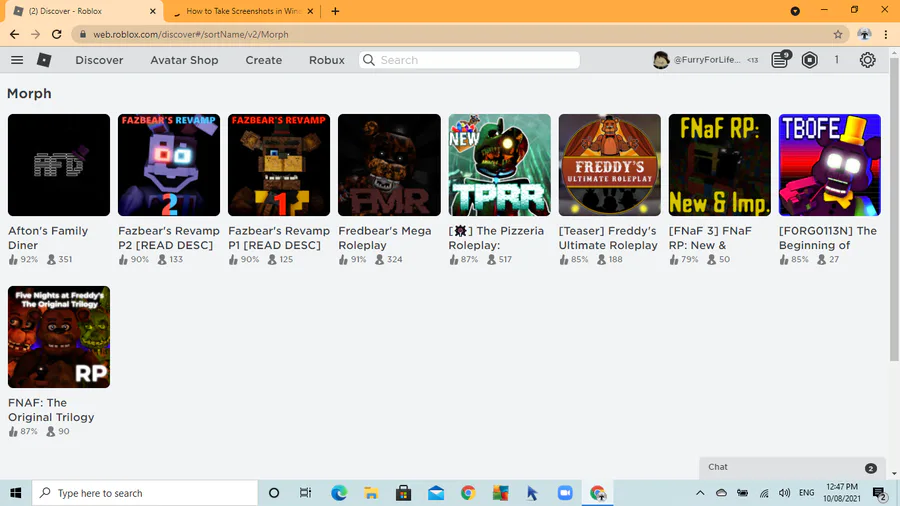Click FNAF: The Original Trilogy title
Image resolution: width=900 pixels, height=506 pixels.
point(51,410)
